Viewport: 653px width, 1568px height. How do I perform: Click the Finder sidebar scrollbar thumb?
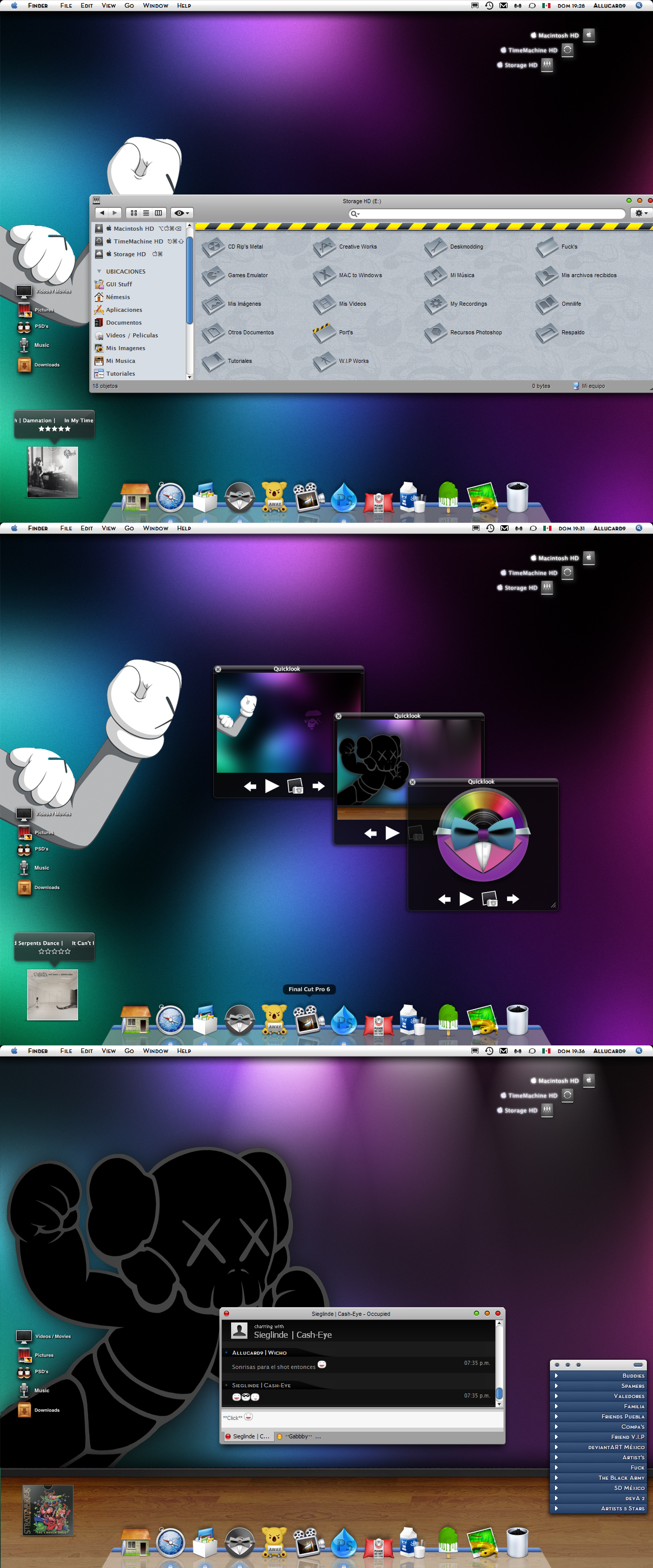tap(189, 280)
